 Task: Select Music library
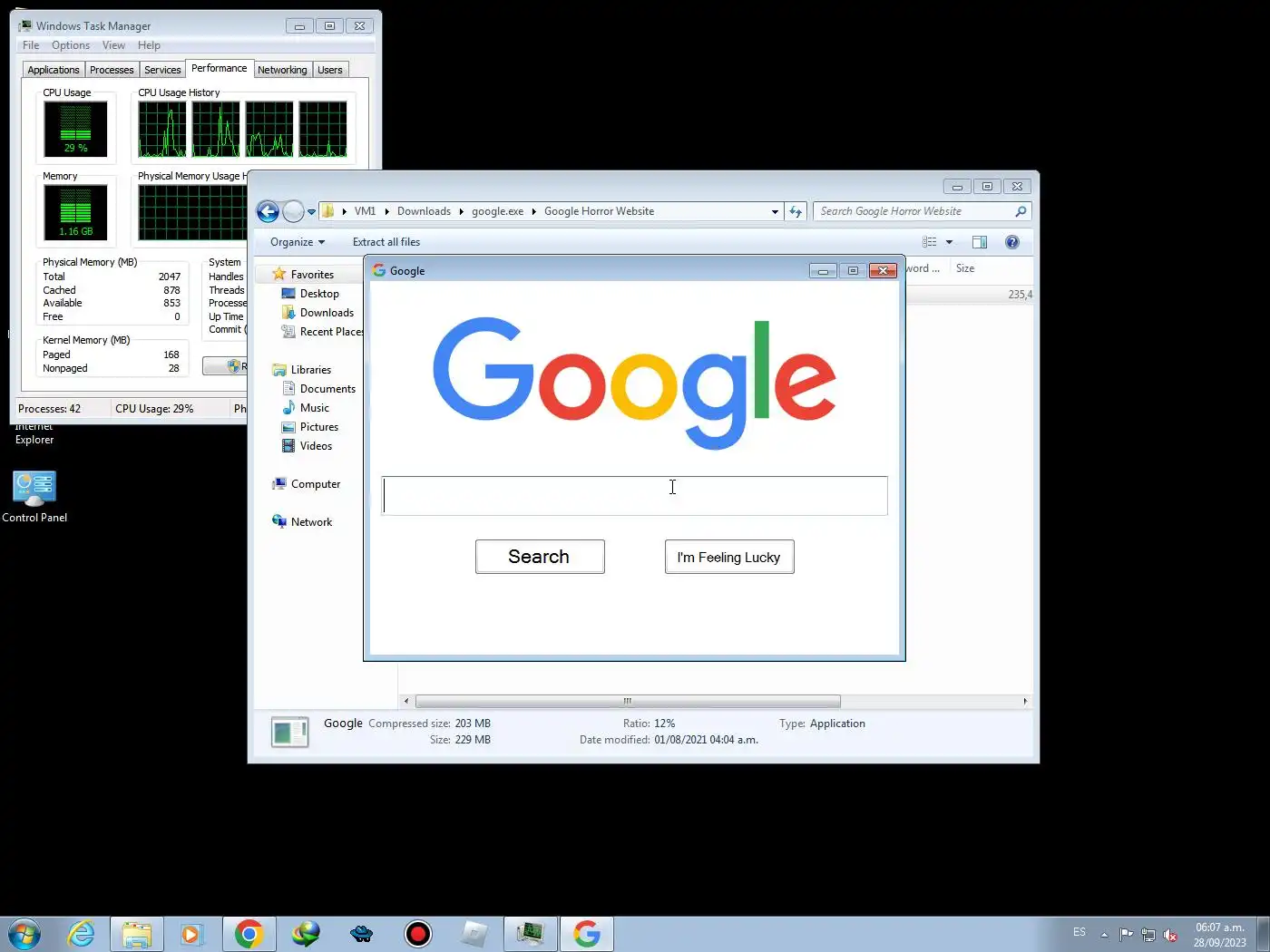point(315,408)
